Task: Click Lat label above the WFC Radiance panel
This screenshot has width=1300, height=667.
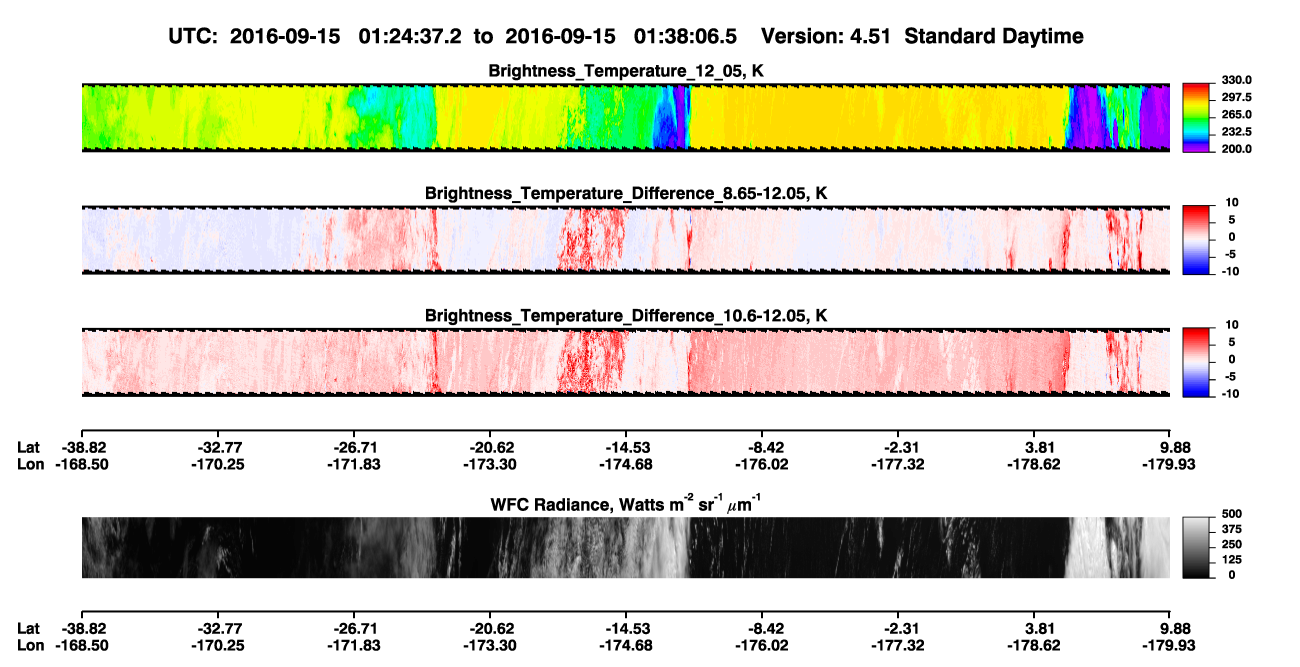Action: pos(29,448)
